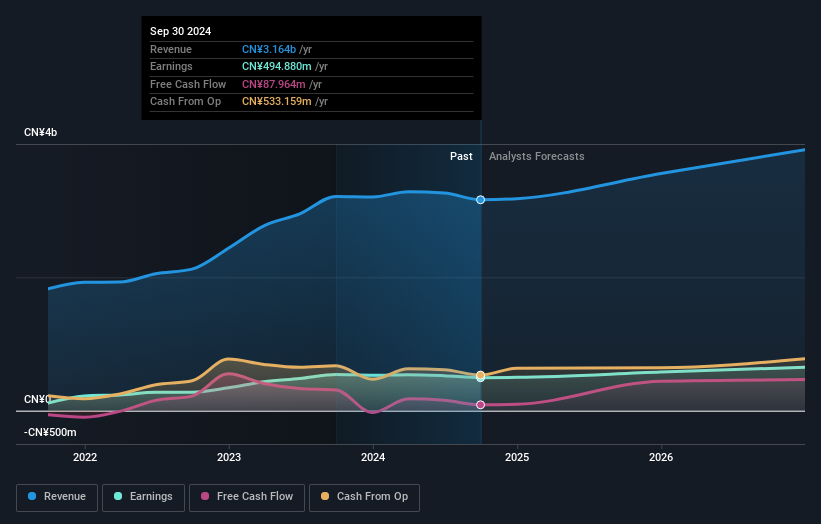
Task: Click the -CN¥500m y-axis label
Action: tap(50, 432)
